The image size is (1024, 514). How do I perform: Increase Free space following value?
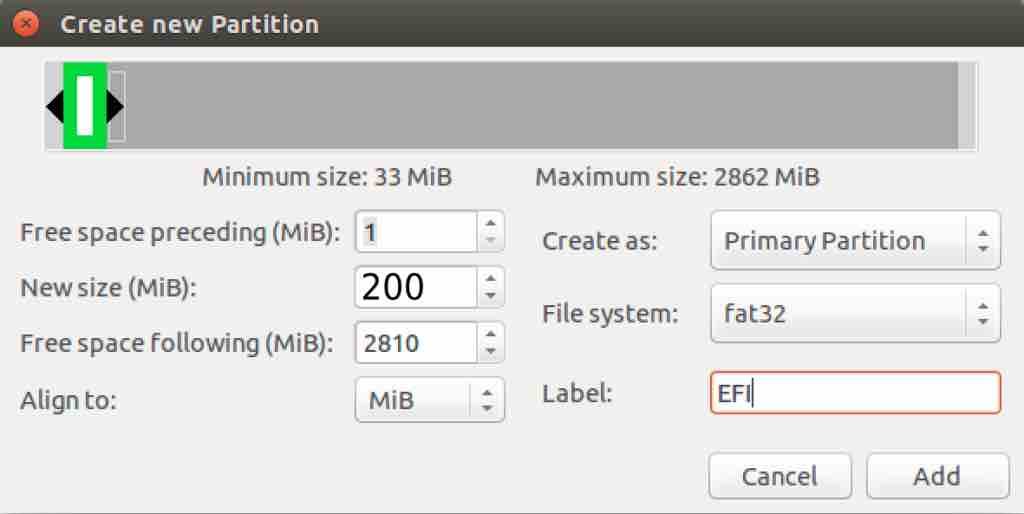click(491, 334)
